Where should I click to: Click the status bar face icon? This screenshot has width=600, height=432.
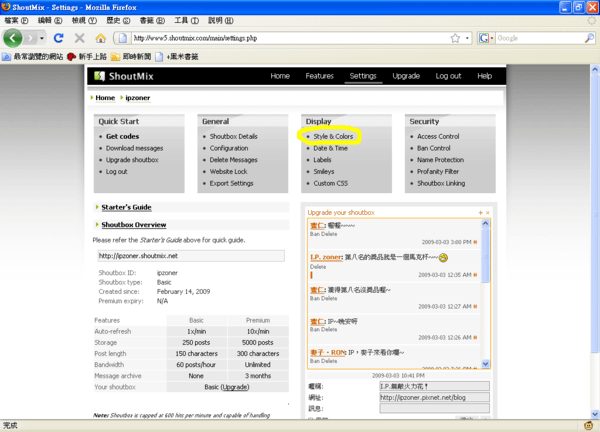tap(589, 425)
